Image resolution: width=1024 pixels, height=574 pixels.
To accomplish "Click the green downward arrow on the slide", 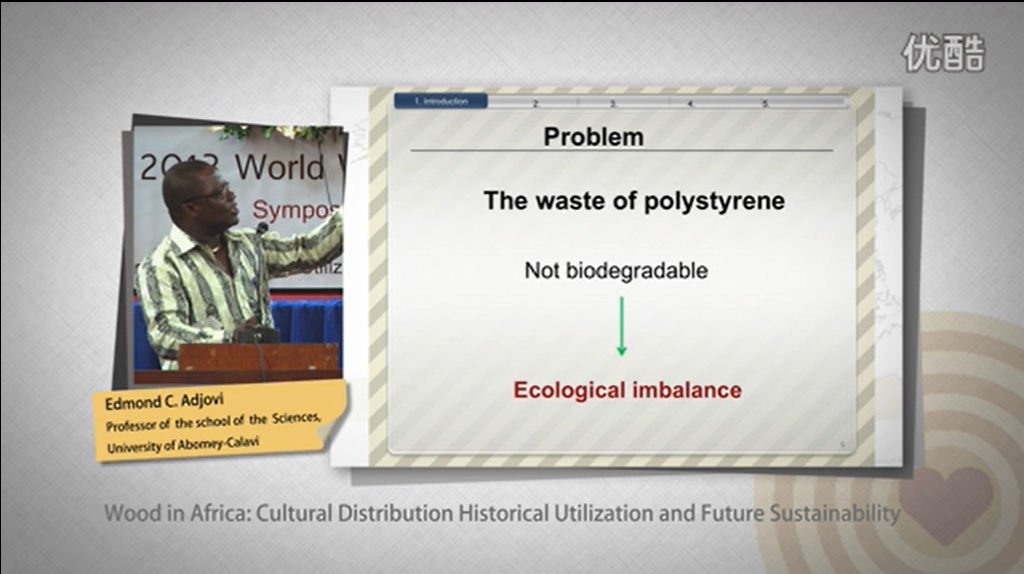I will pos(621,326).
